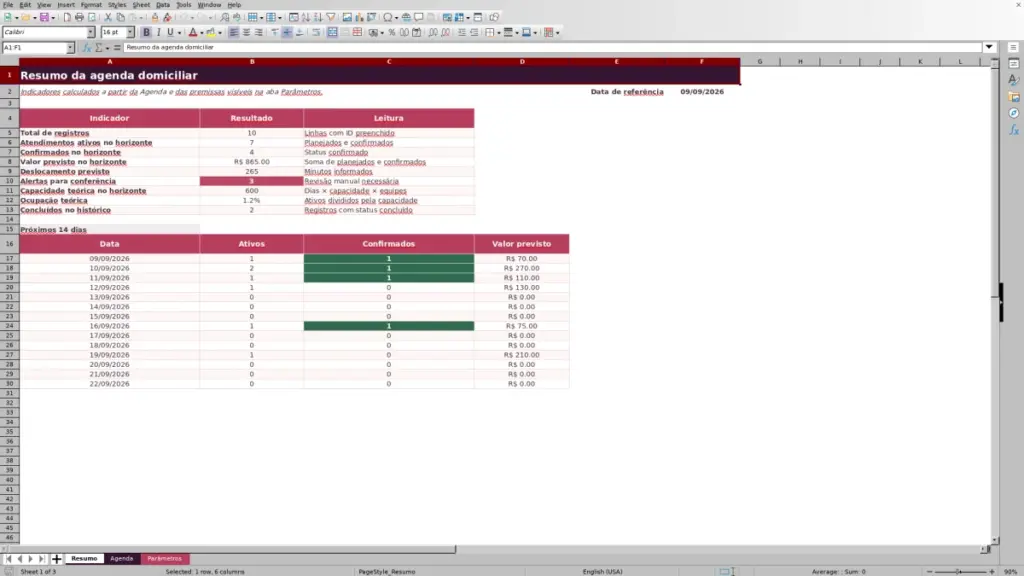Toggle Italic formatting
The width and height of the screenshot is (1024, 576).
[158, 33]
